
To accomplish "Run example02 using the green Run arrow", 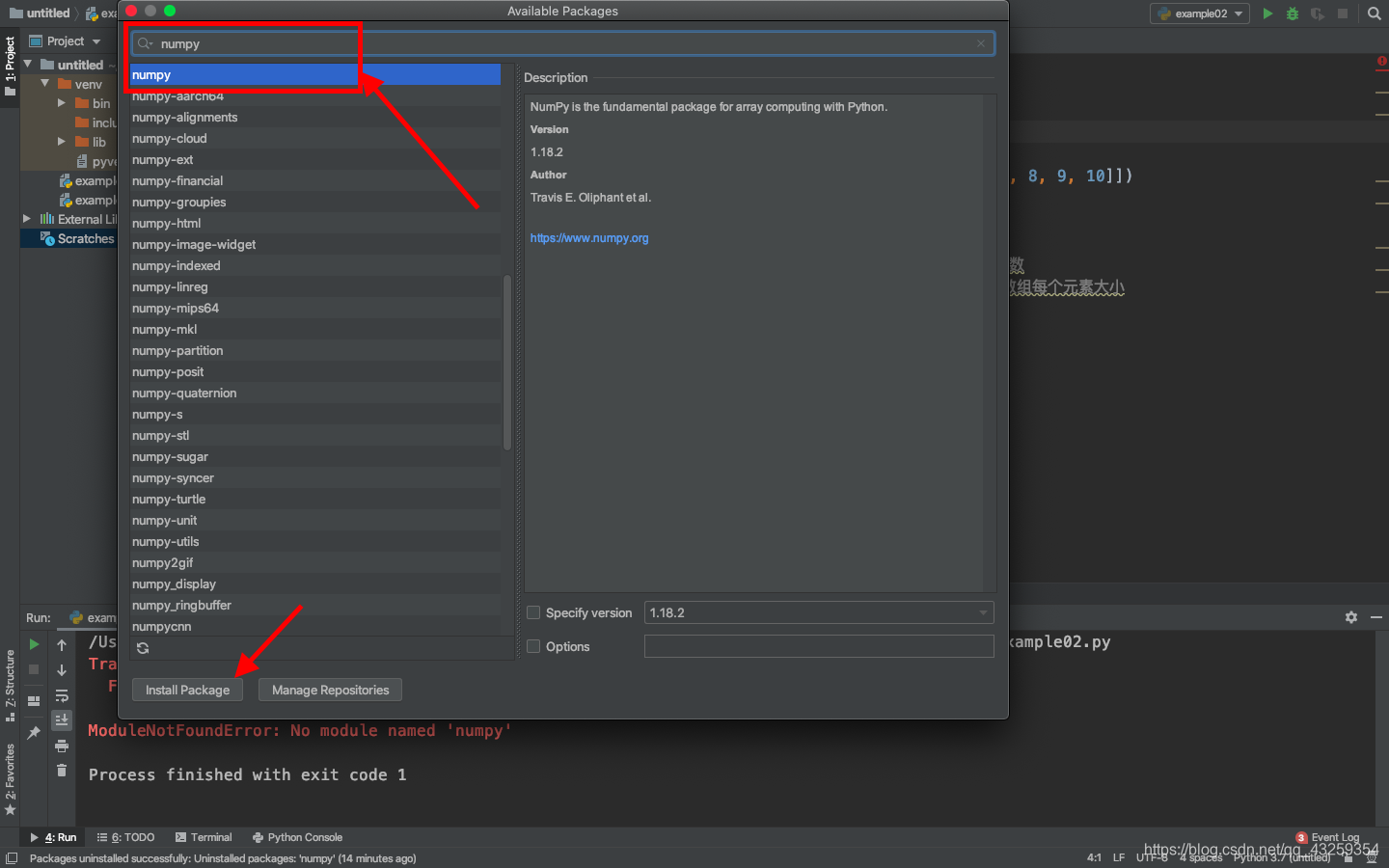I will point(1267,14).
